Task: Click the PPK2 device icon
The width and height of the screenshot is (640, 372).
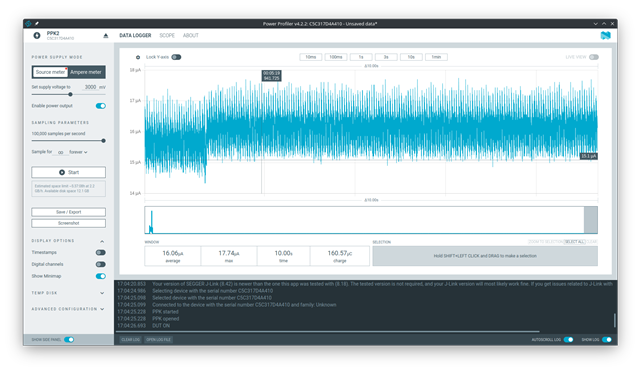Action: tap(37, 36)
